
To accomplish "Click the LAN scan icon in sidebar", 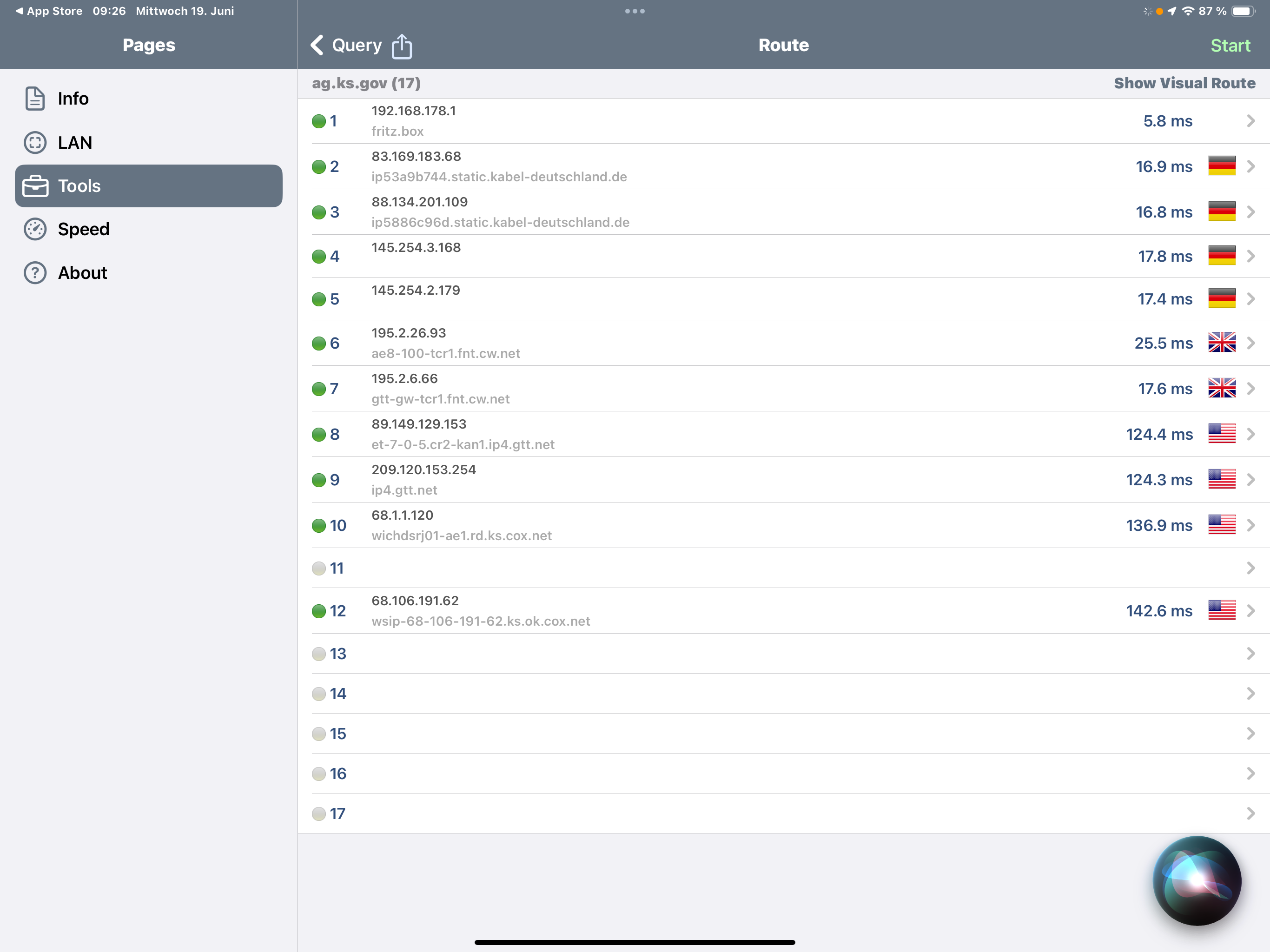I will click(x=35, y=142).
